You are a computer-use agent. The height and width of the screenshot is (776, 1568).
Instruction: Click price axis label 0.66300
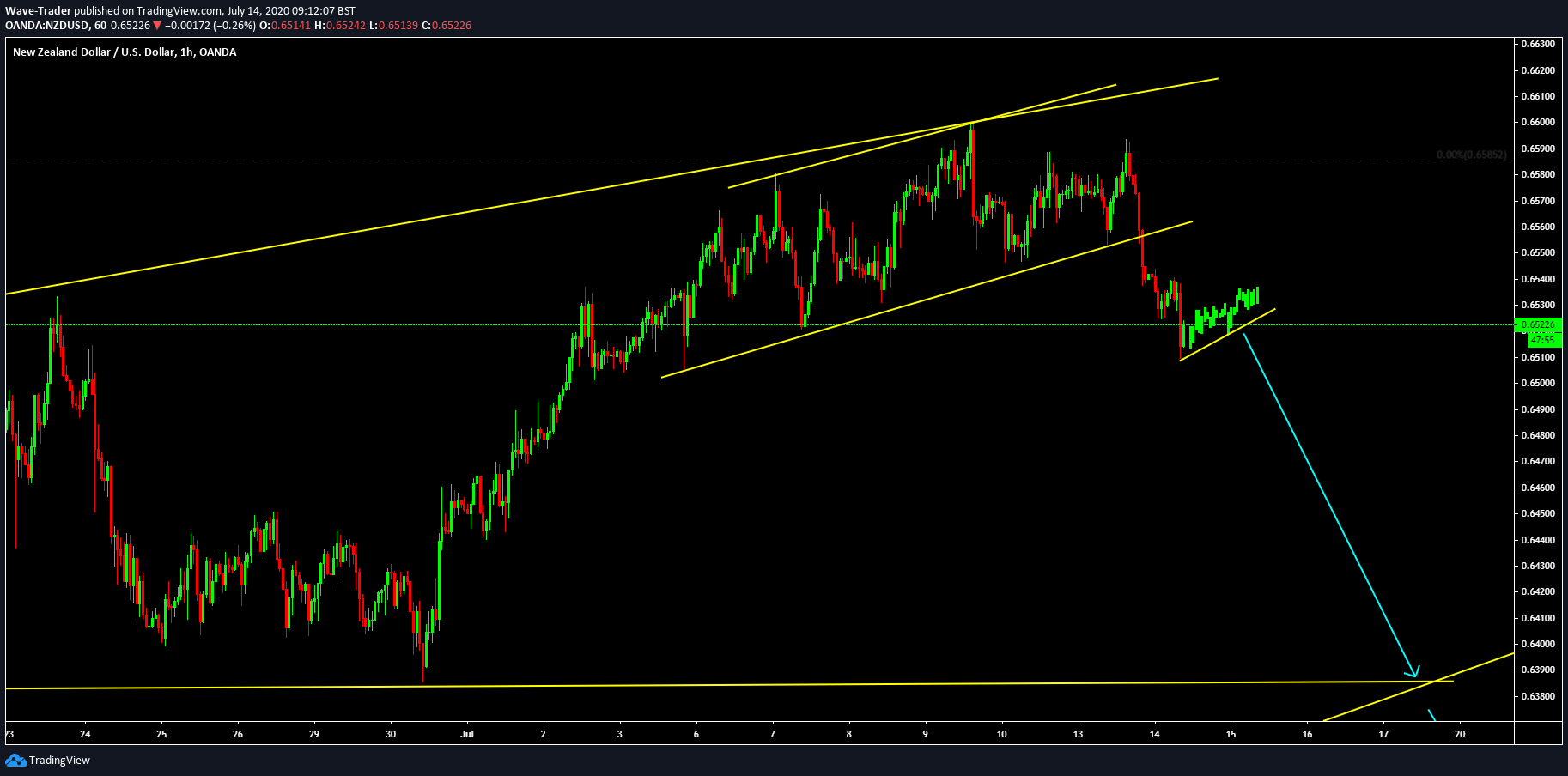click(x=1537, y=44)
